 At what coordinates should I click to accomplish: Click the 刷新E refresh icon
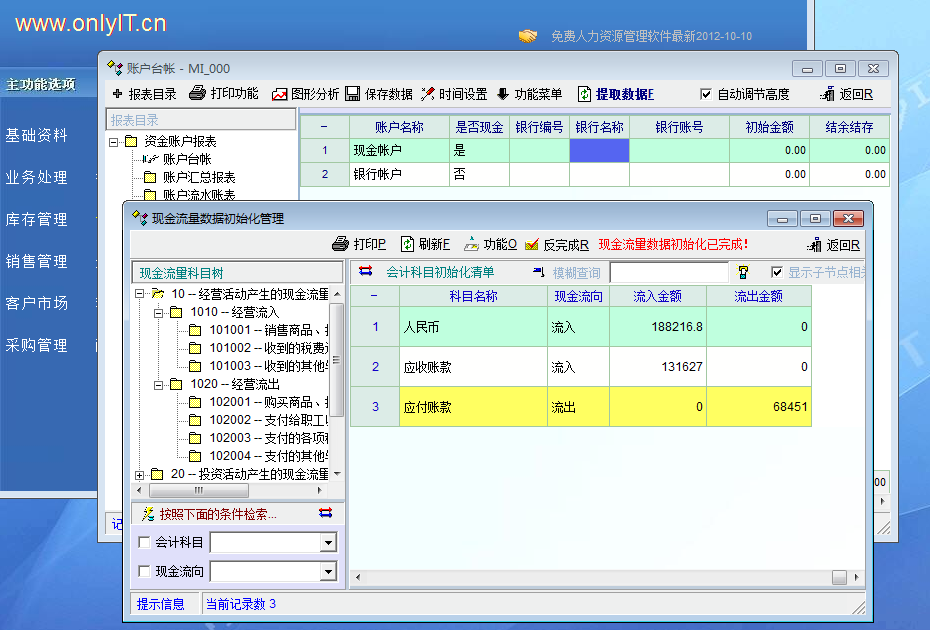coord(408,244)
